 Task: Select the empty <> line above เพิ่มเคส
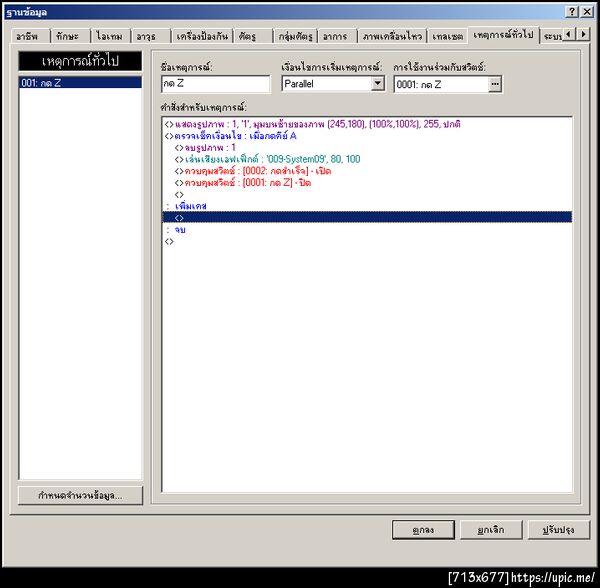(x=367, y=194)
